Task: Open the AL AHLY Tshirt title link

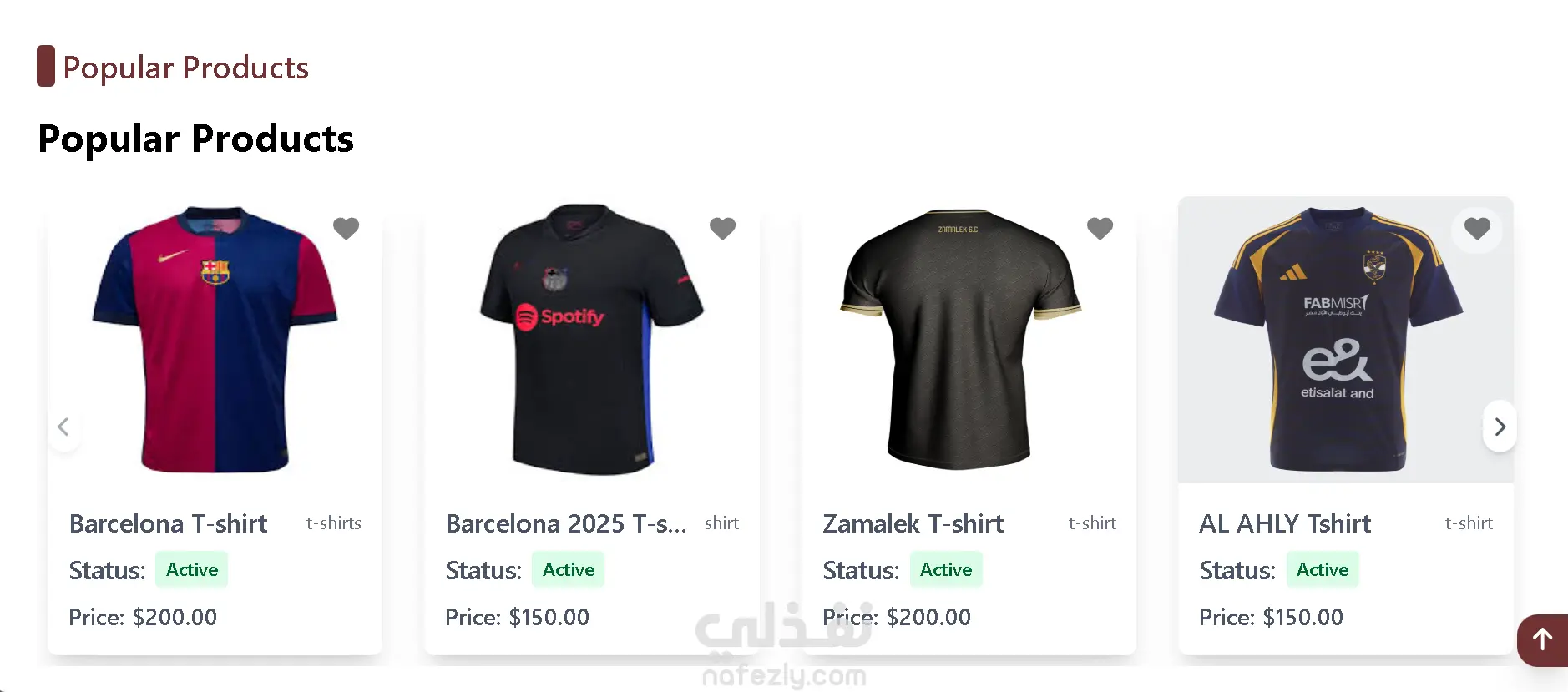Action: [1285, 523]
